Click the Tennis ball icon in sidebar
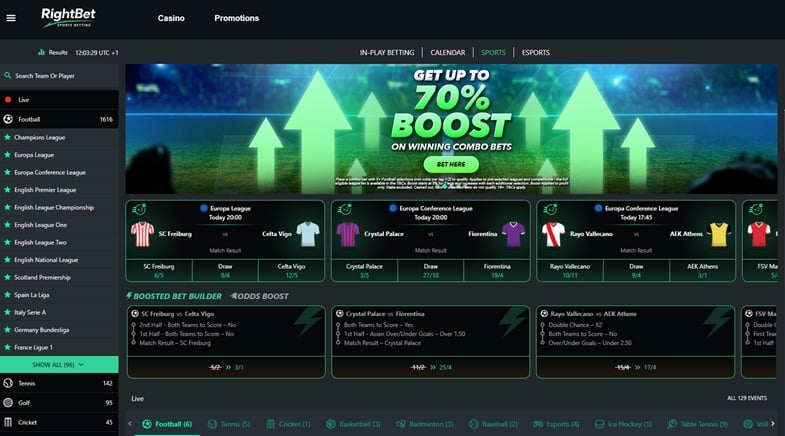This screenshot has height=436, width=785. point(8,383)
